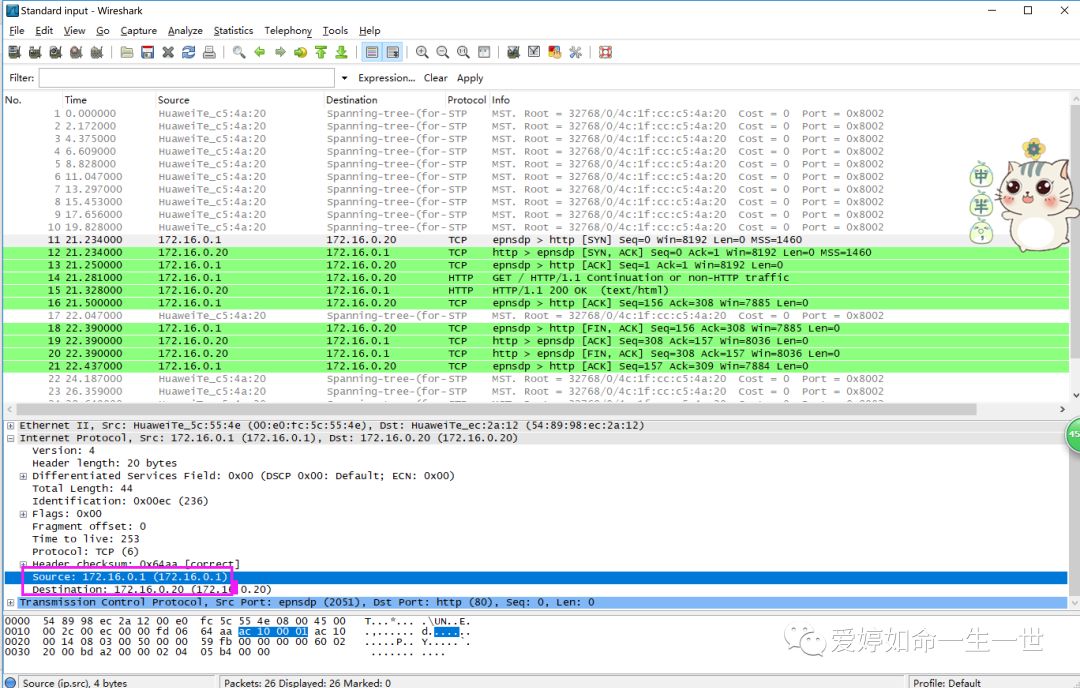
Task: Expand Differentiated Services Field node
Action: [23, 476]
